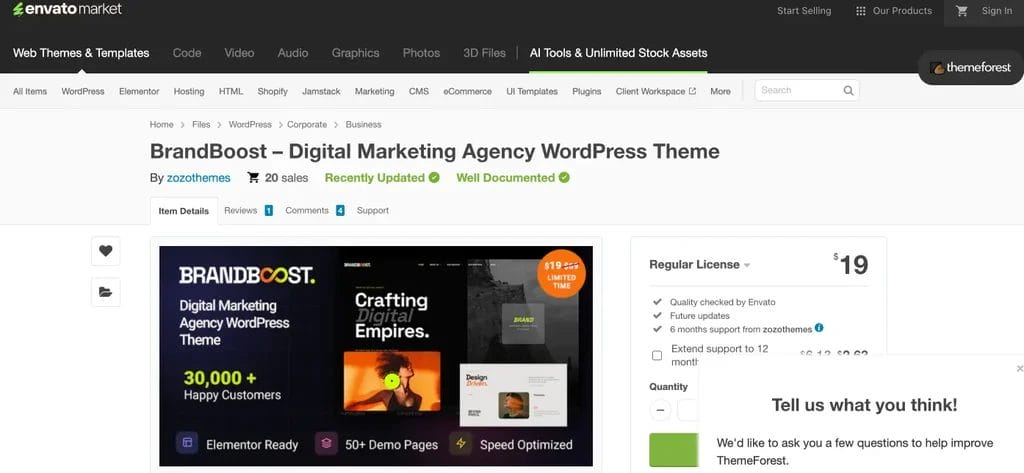Viewport: 1024px width, 473px height.
Task: Open the Comments tab
Action: click(315, 210)
